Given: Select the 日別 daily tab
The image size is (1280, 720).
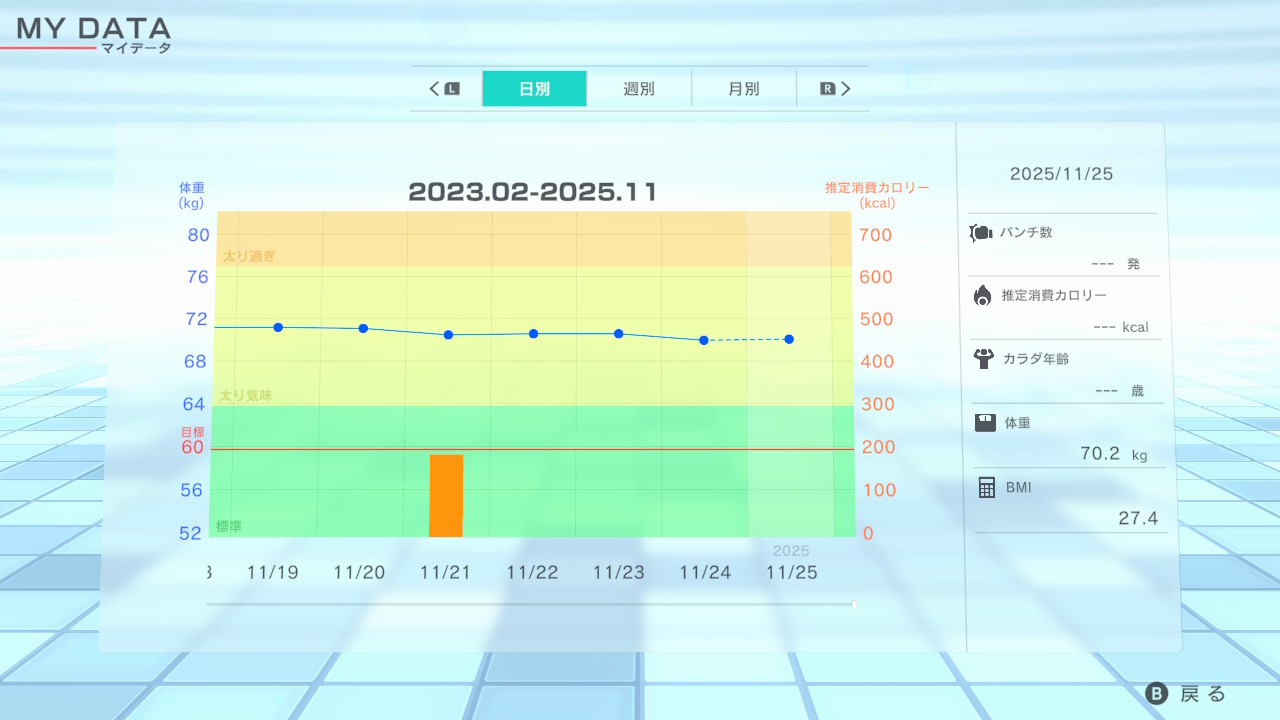Looking at the screenshot, I should pyautogui.click(x=534, y=89).
